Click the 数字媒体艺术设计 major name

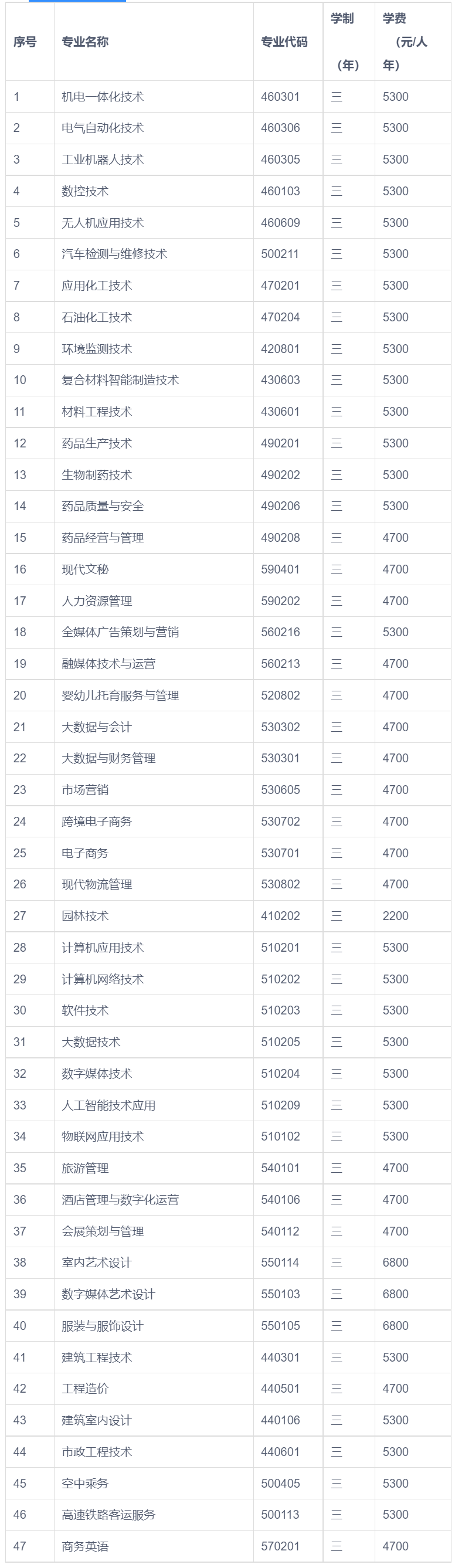tap(109, 1294)
